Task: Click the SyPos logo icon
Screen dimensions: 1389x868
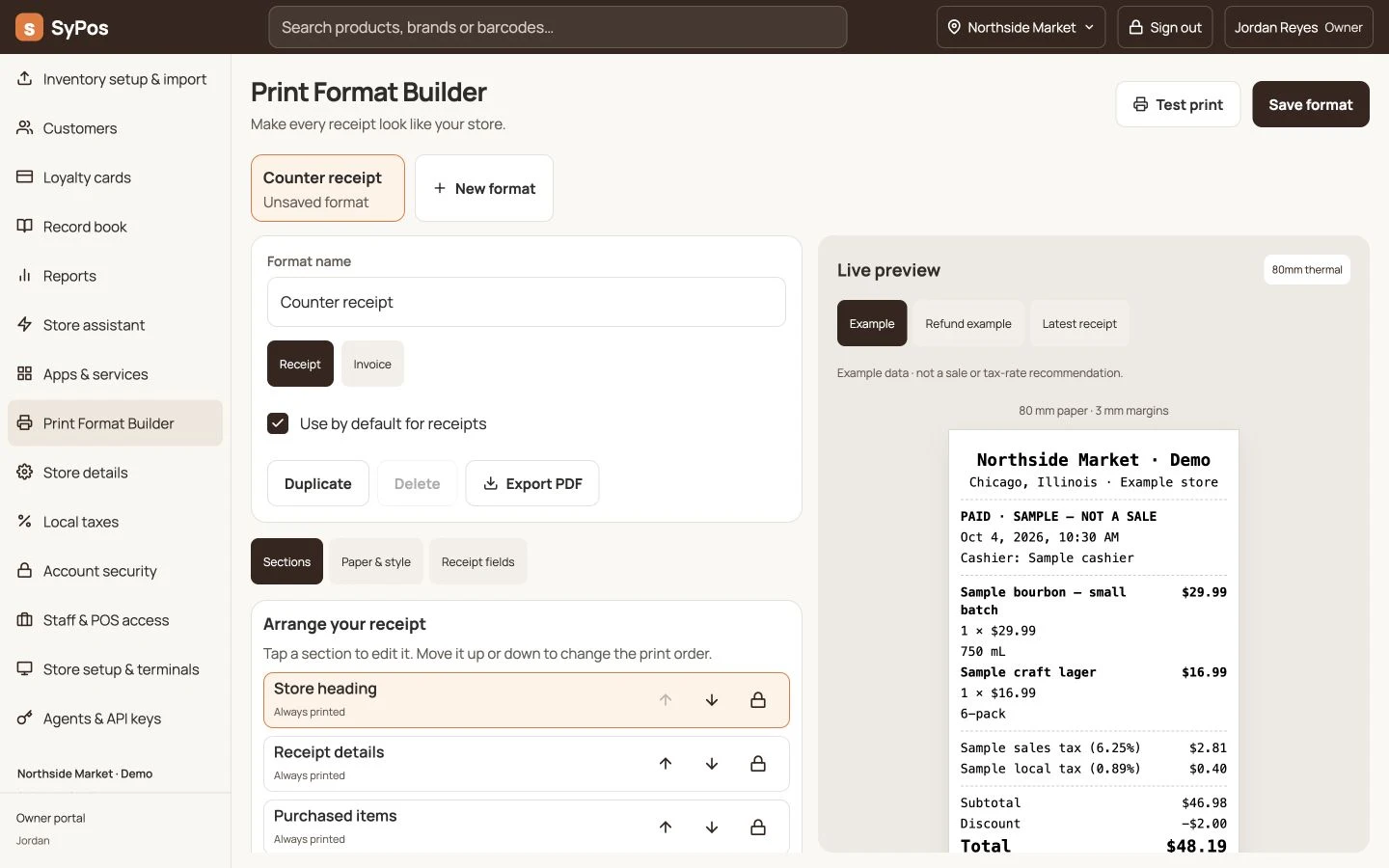Action: (x=29, y=27)
